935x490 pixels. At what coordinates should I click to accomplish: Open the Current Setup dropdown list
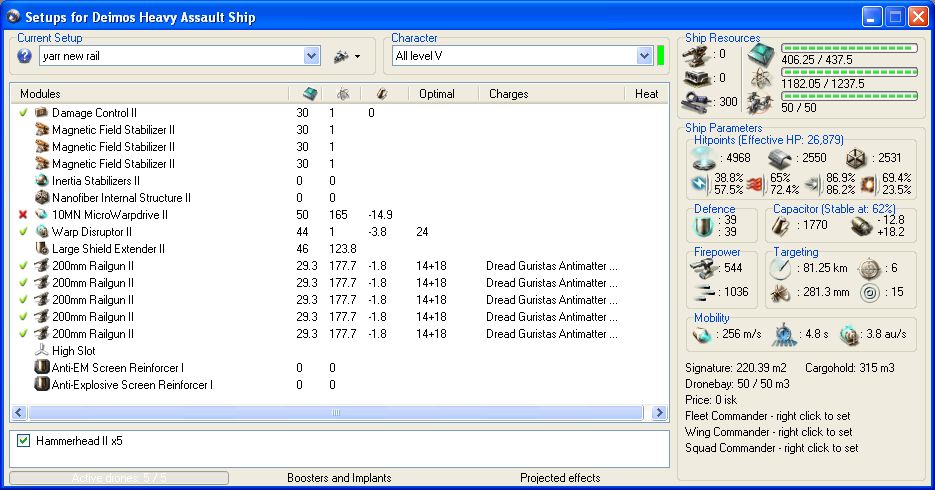[x=311, y=56]
